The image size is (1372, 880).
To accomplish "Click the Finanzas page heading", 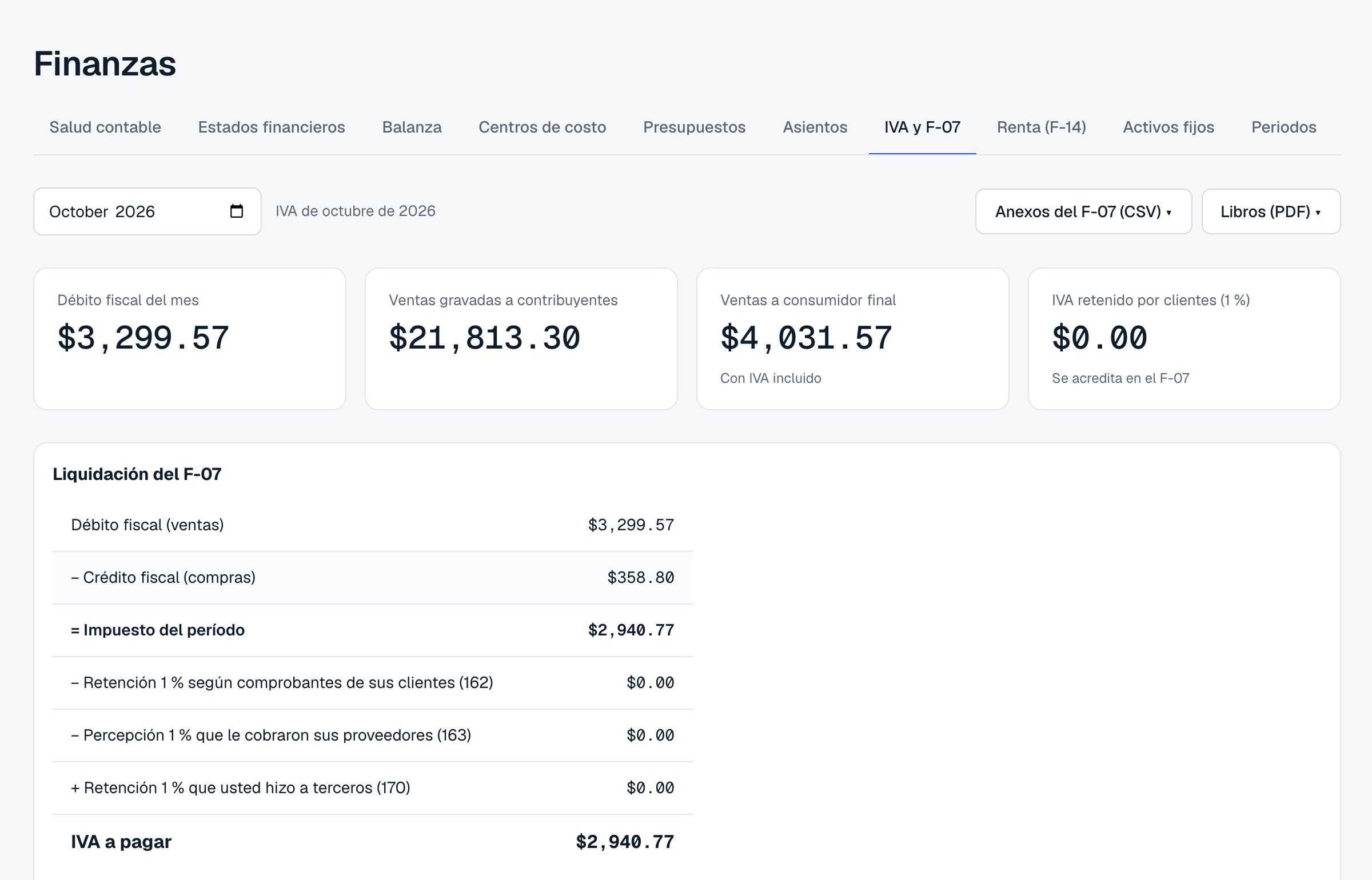I will tap(105, 63).
